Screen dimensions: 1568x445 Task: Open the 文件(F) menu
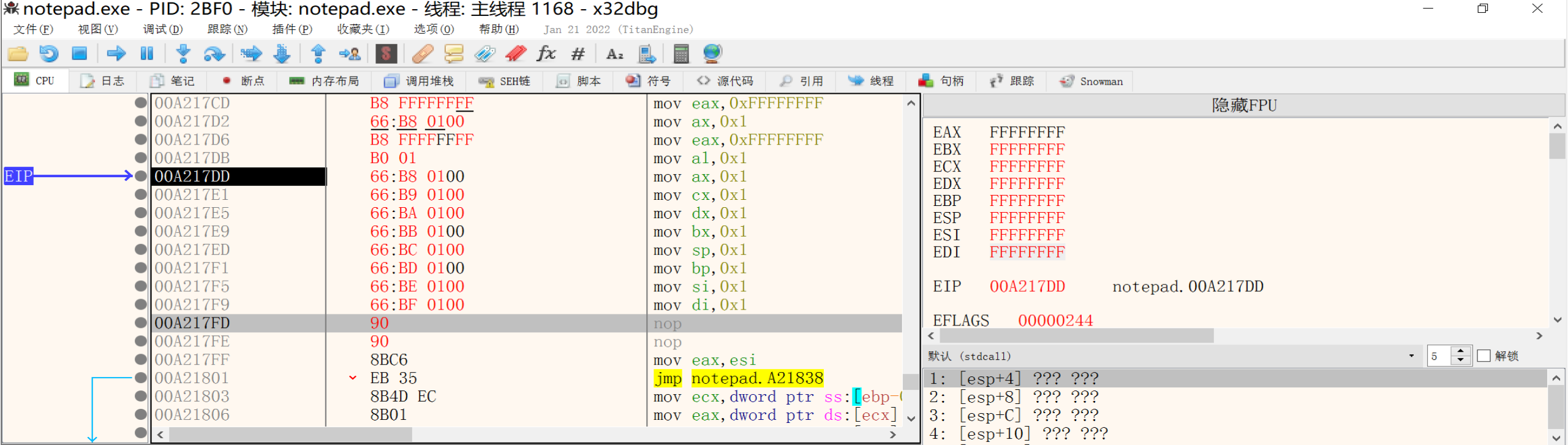tap(33, 29)
